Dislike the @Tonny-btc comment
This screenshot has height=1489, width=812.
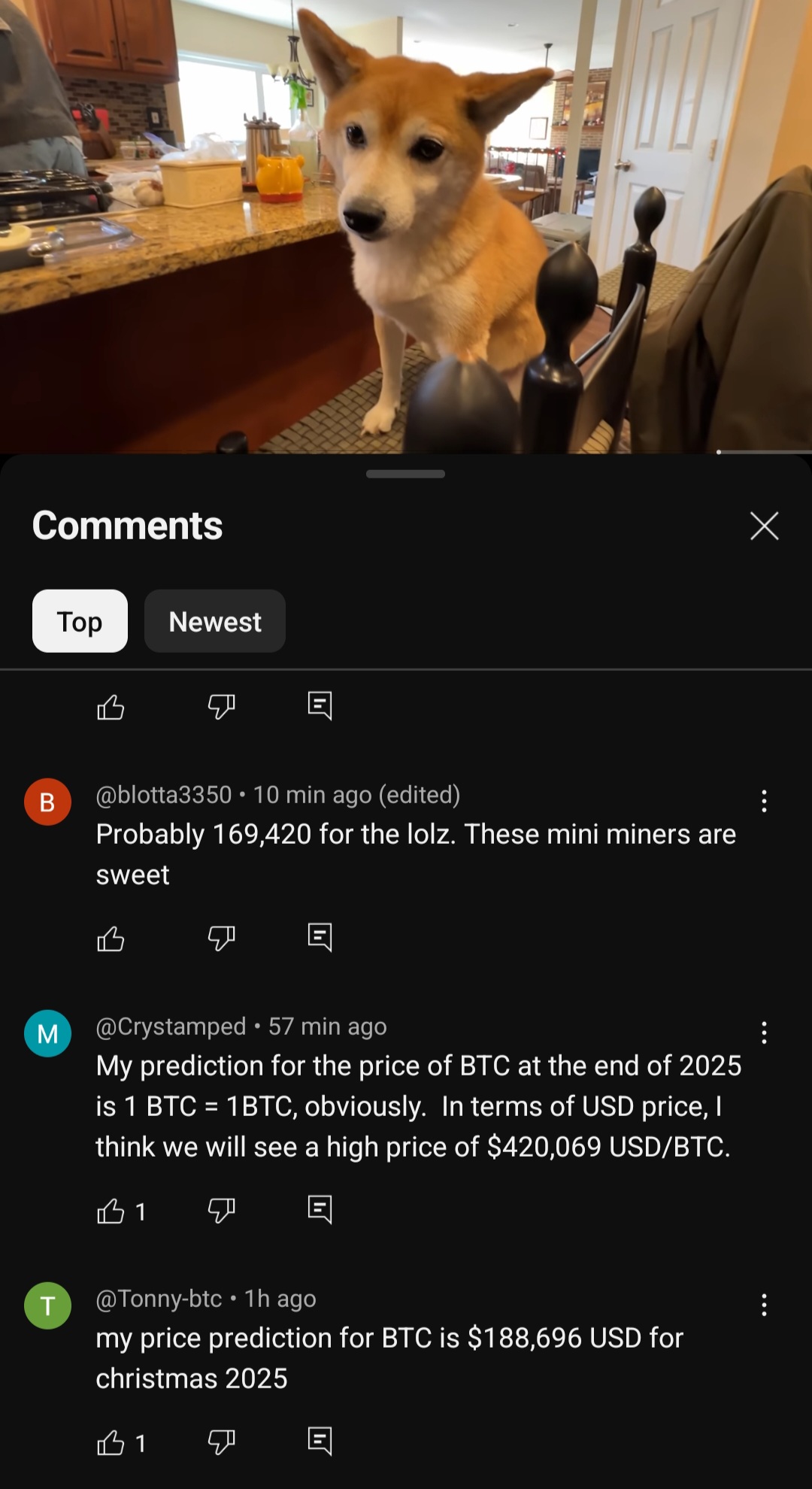[221, 1442]
